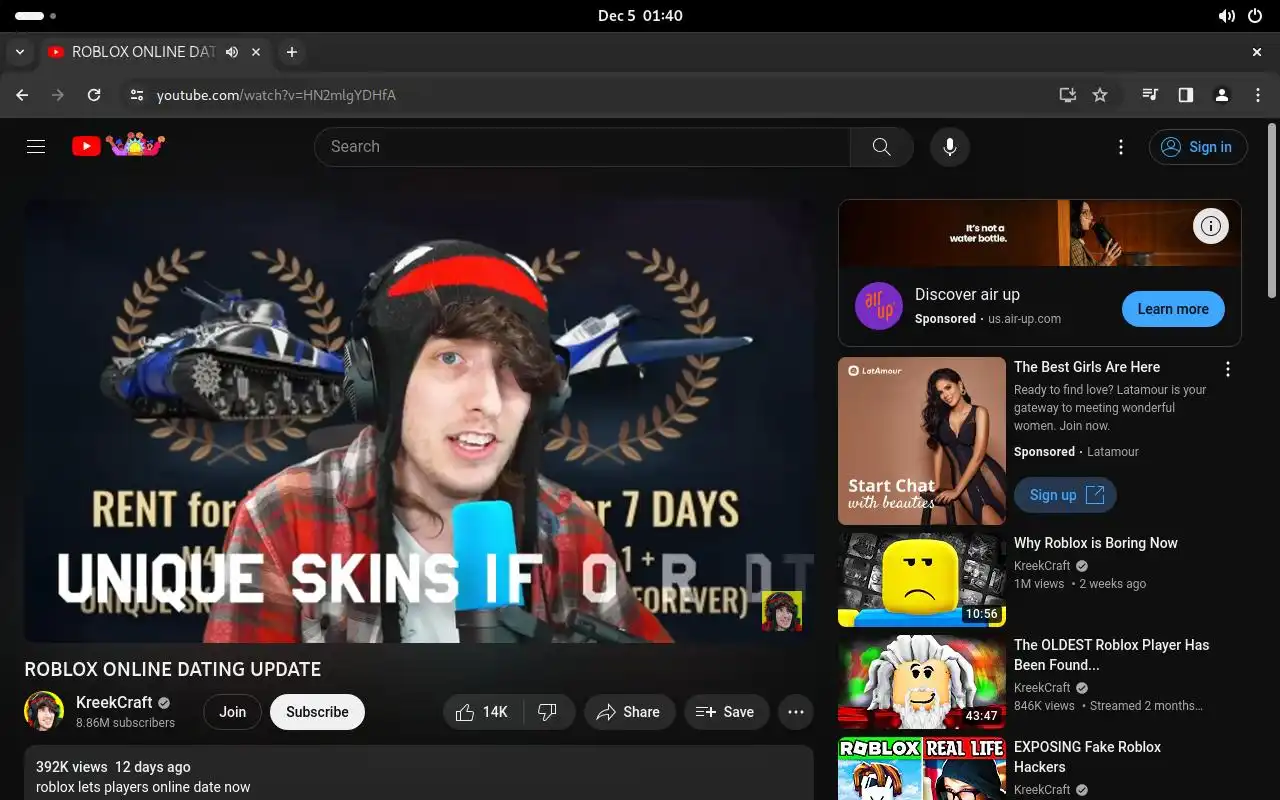The height and width of the screenshot is (800, 1280).
Task: Open the clock Dec 5 01:40
Action: (x=640, y=16)
